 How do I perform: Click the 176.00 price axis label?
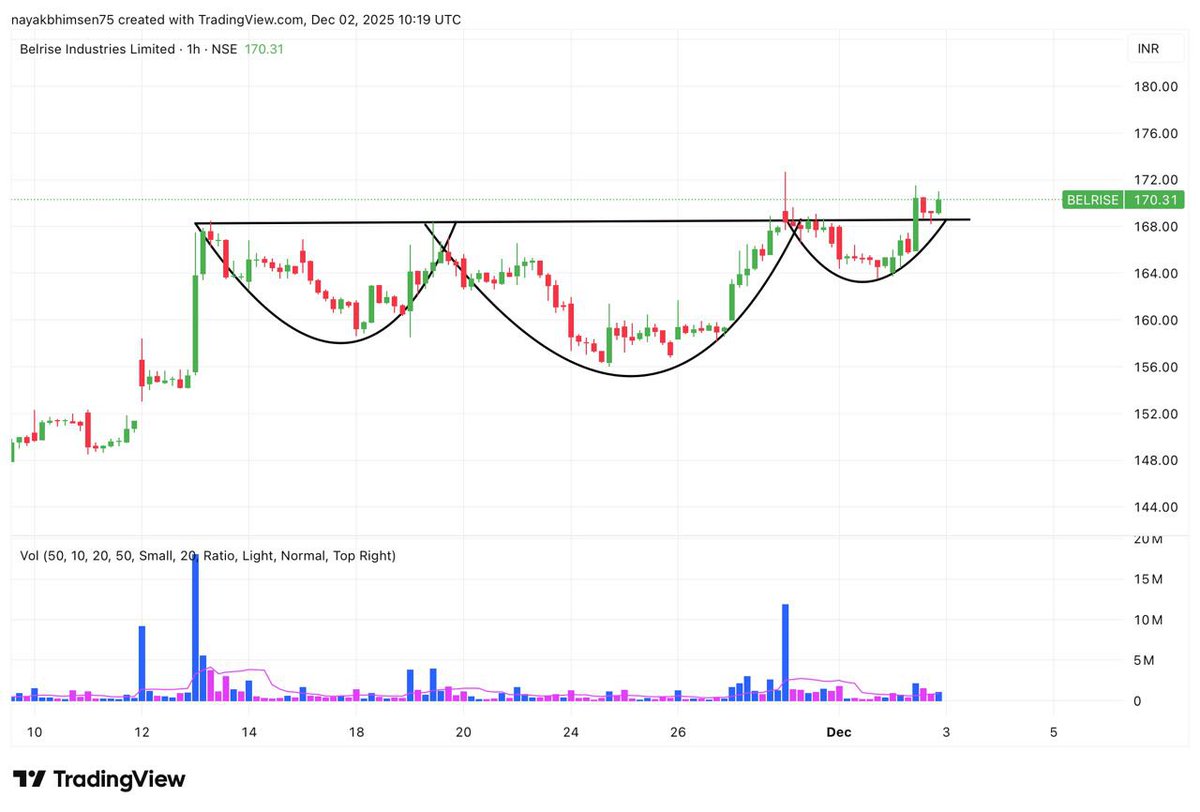[x=1154, y=133]
